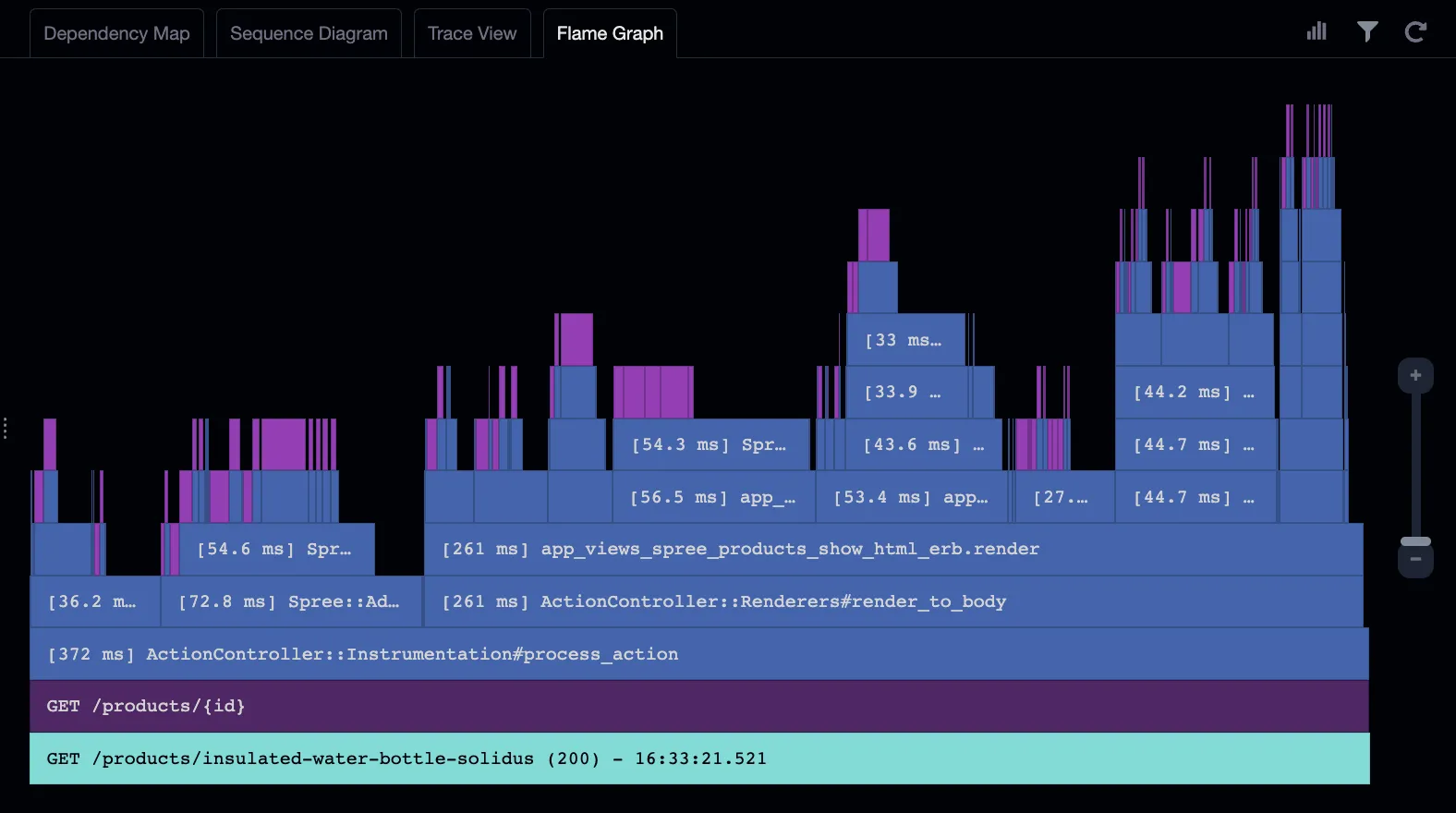The width and height of the screenshot is (1456, 813).
Task: Select the GET /products/{id} route bar
Action: point(699,706)
